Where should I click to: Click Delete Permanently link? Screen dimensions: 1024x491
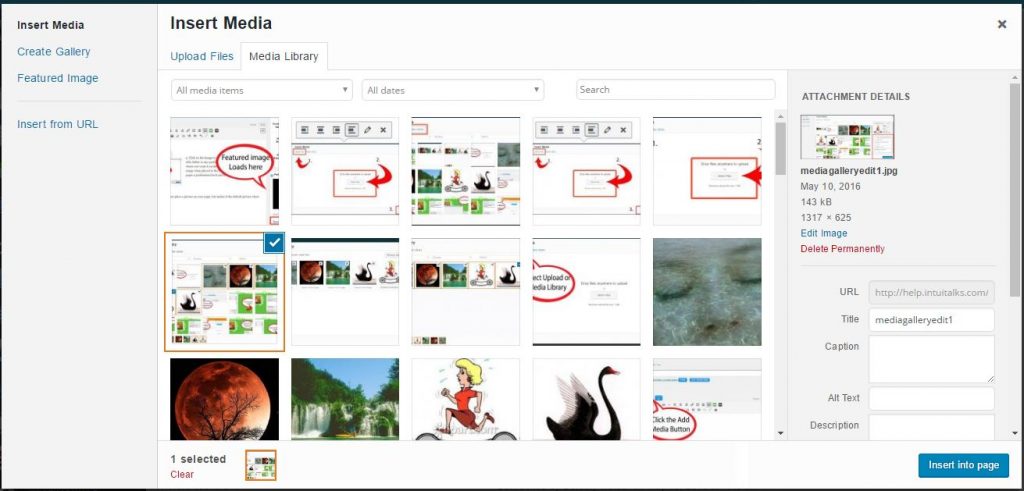click(842, 249)
